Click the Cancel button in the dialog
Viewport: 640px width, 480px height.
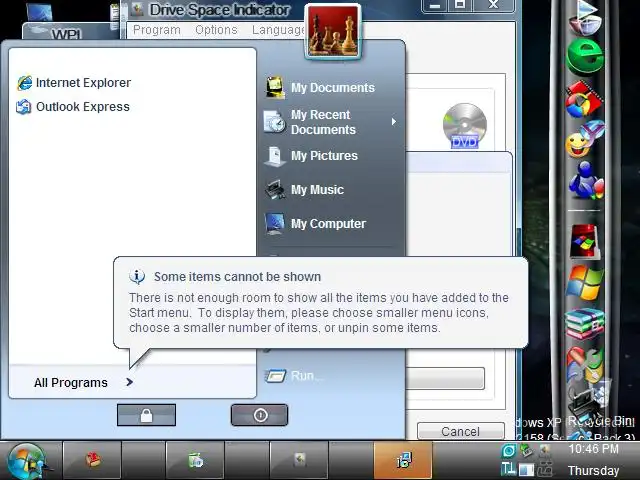pos(460,431)
